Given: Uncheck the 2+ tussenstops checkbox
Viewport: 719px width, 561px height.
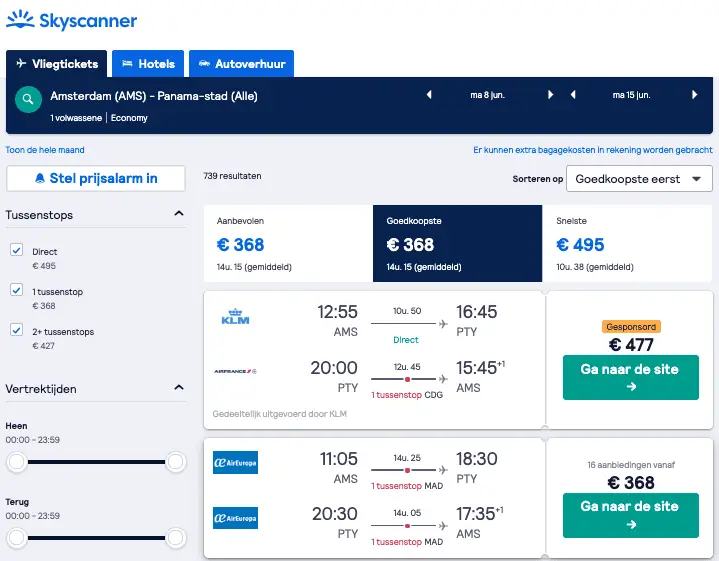Looking at the screenshot, I should click(x=17, y=330).
